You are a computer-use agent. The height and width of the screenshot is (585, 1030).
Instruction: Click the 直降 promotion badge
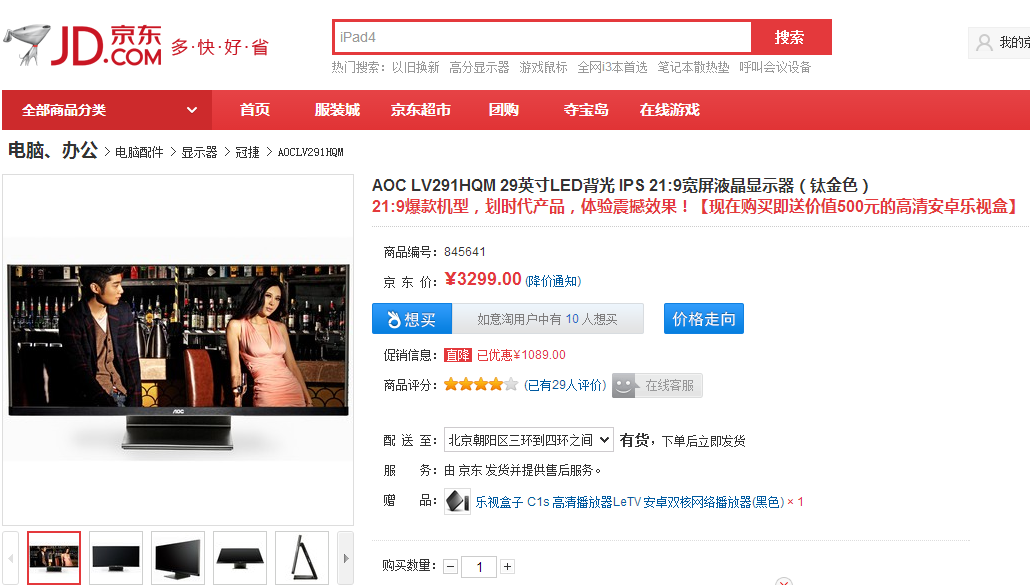click(x=458, y=355)
